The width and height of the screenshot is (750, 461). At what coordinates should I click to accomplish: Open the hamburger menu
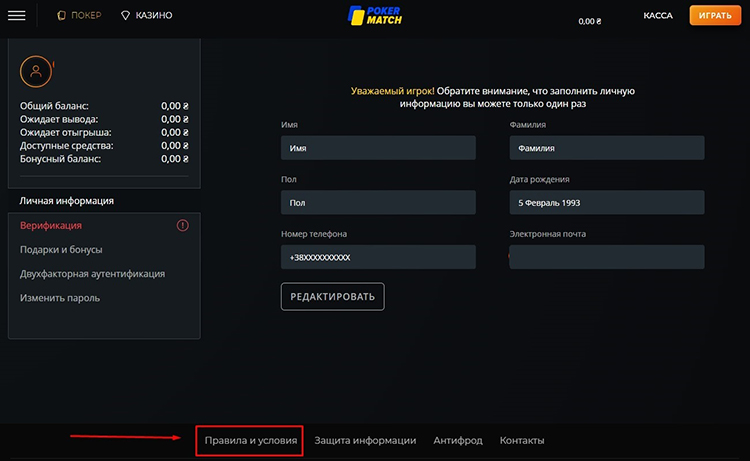tap(17, 16)
